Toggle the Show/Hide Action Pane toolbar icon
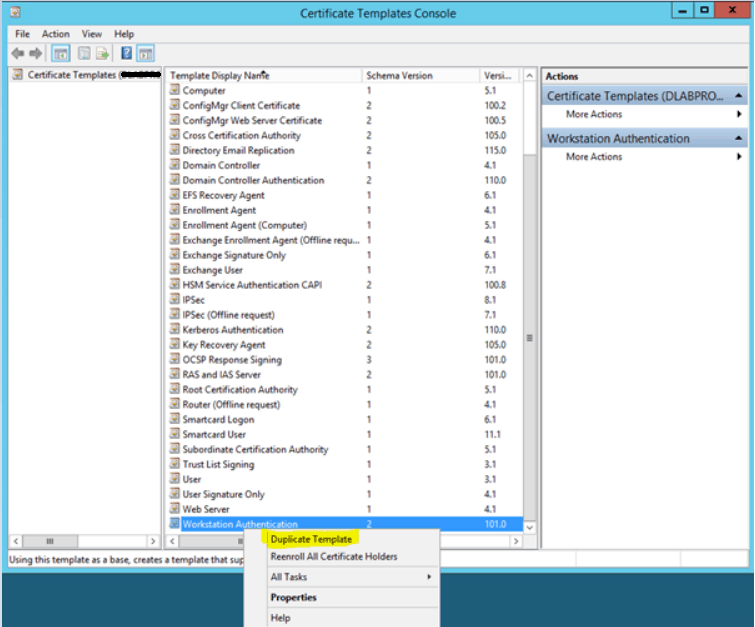This screenshot has height=627, width=755. pyautogui.click(x=145, y=53)
